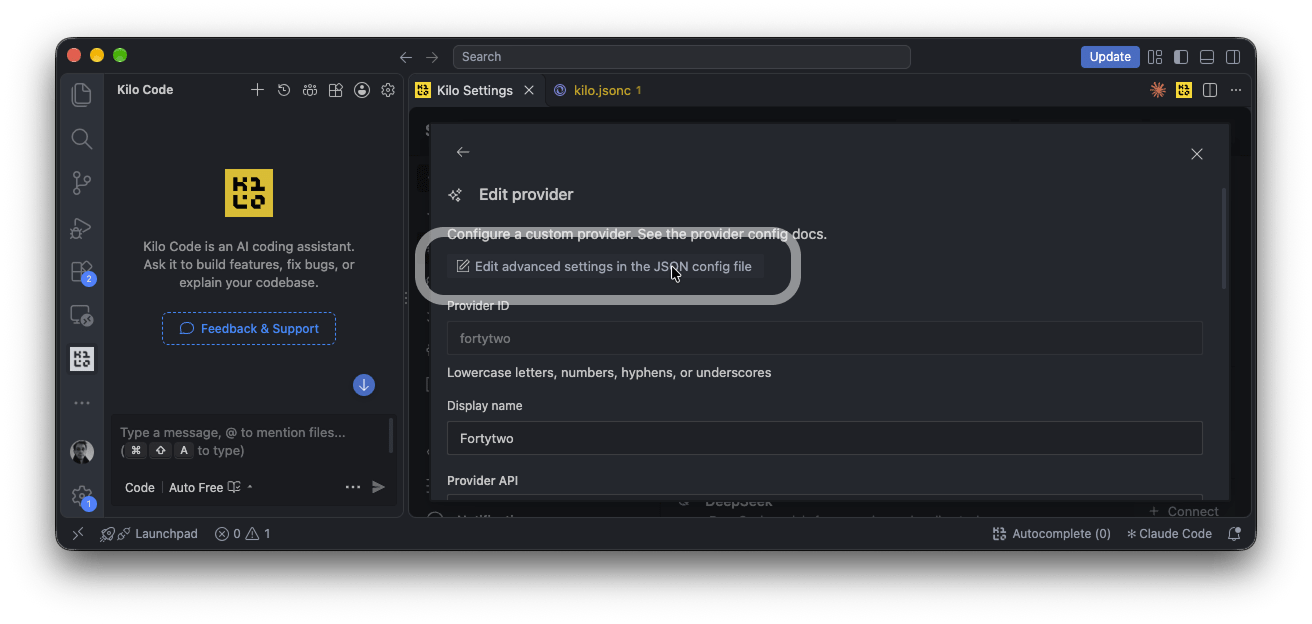Viewport: 1312px width, 624px height.
Task: Show additional views via activity bar ellipsis
Action: click(x=82, y=403)
